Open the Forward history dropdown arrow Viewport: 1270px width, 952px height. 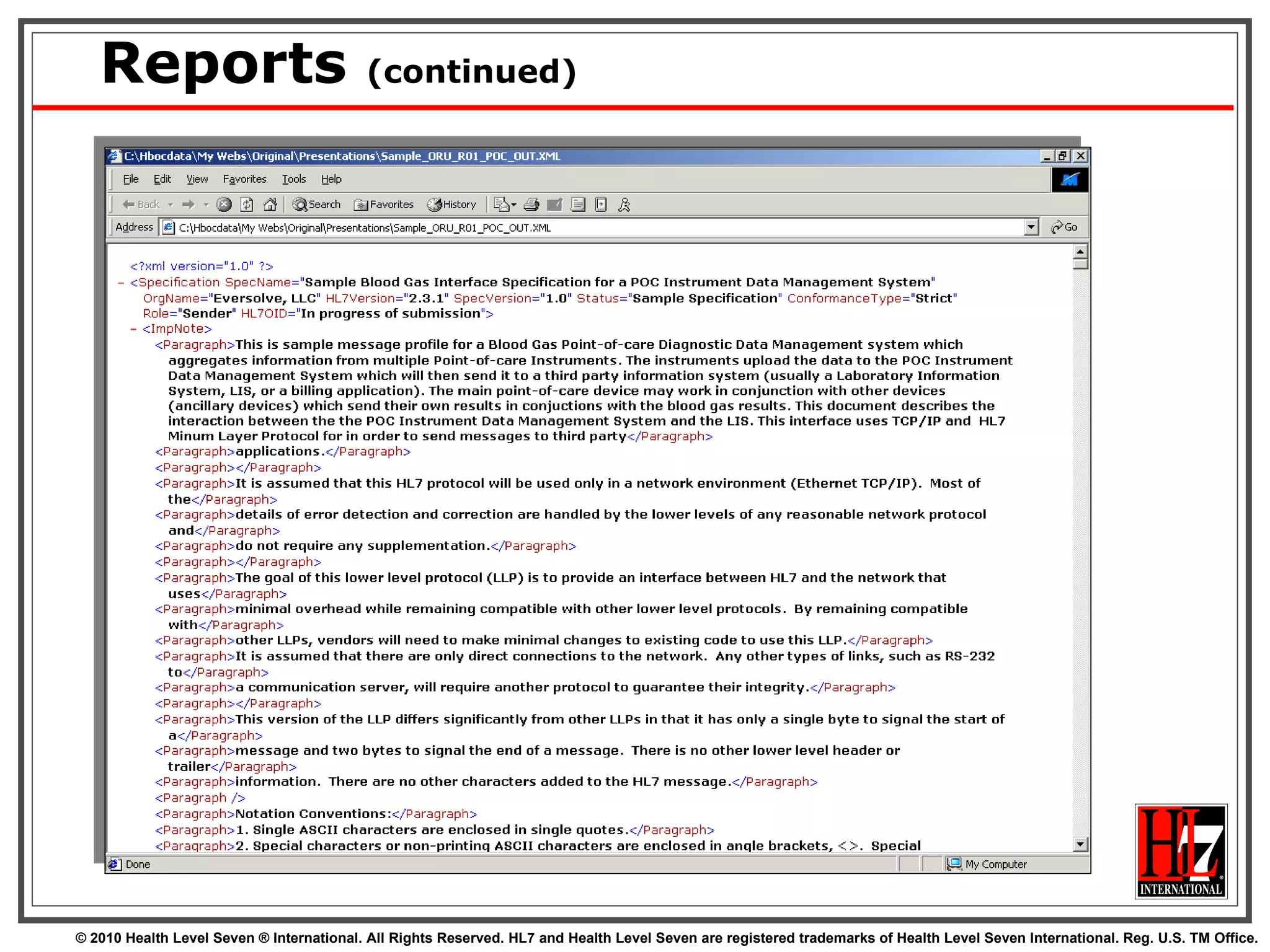click(205, 205)
